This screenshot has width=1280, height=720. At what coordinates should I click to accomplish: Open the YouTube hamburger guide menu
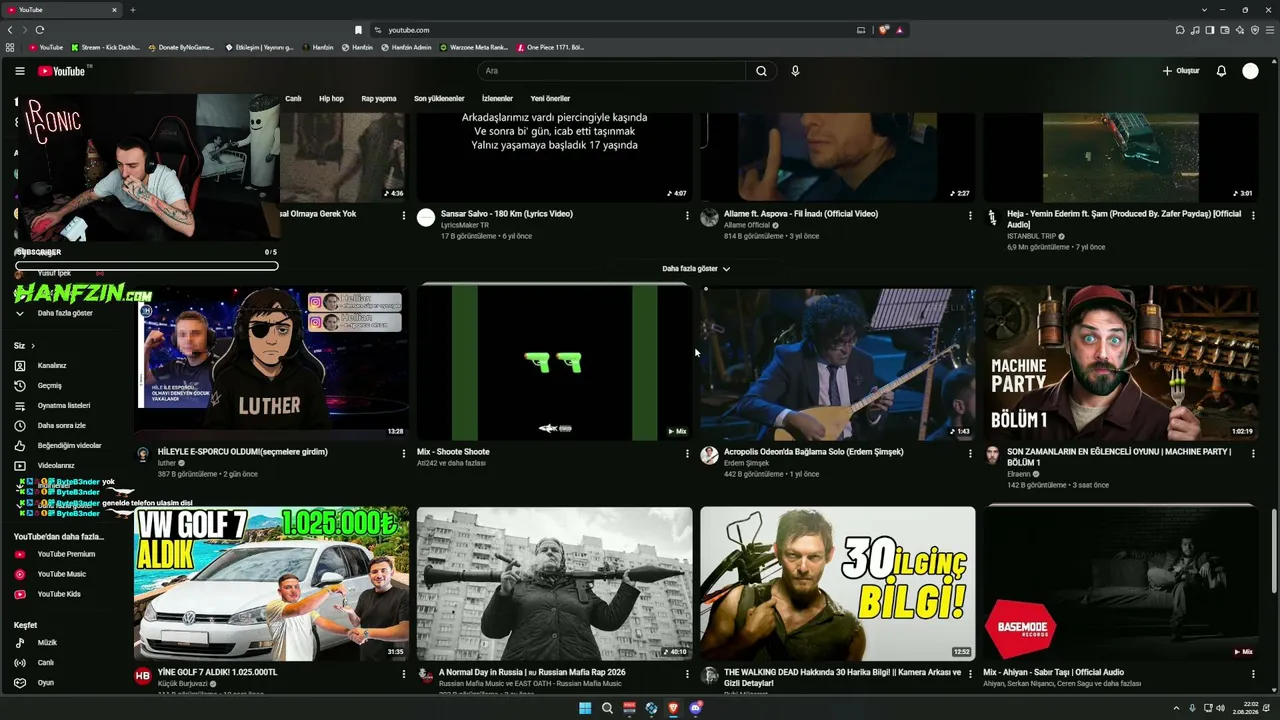[20, 71]
